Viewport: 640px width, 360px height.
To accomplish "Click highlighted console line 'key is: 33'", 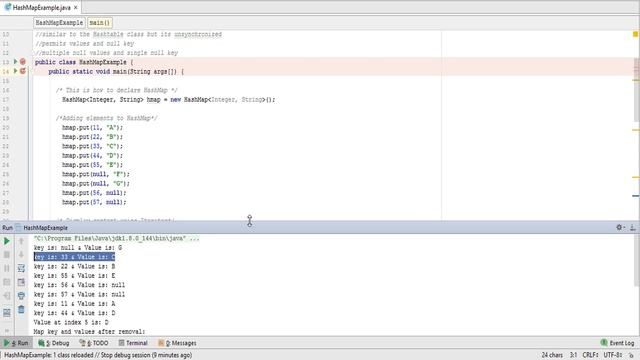I will click(x=74, y=257).
